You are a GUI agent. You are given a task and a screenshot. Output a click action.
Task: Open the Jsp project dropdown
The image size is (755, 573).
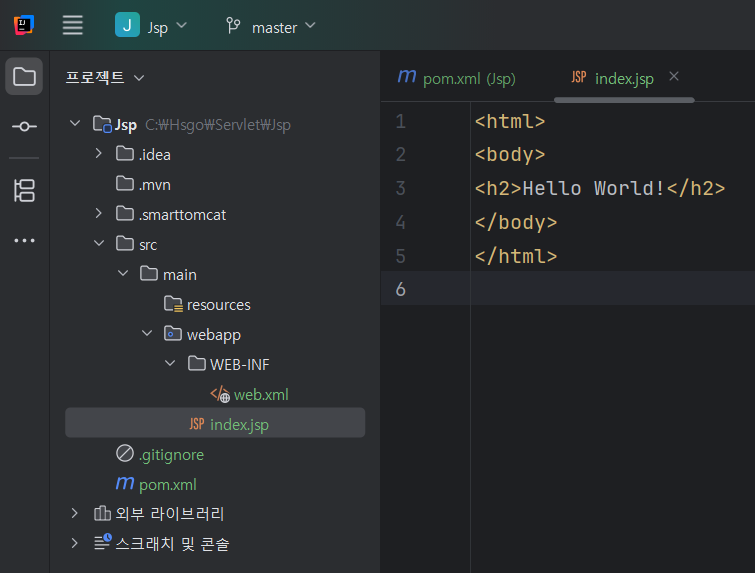(151, 27)
